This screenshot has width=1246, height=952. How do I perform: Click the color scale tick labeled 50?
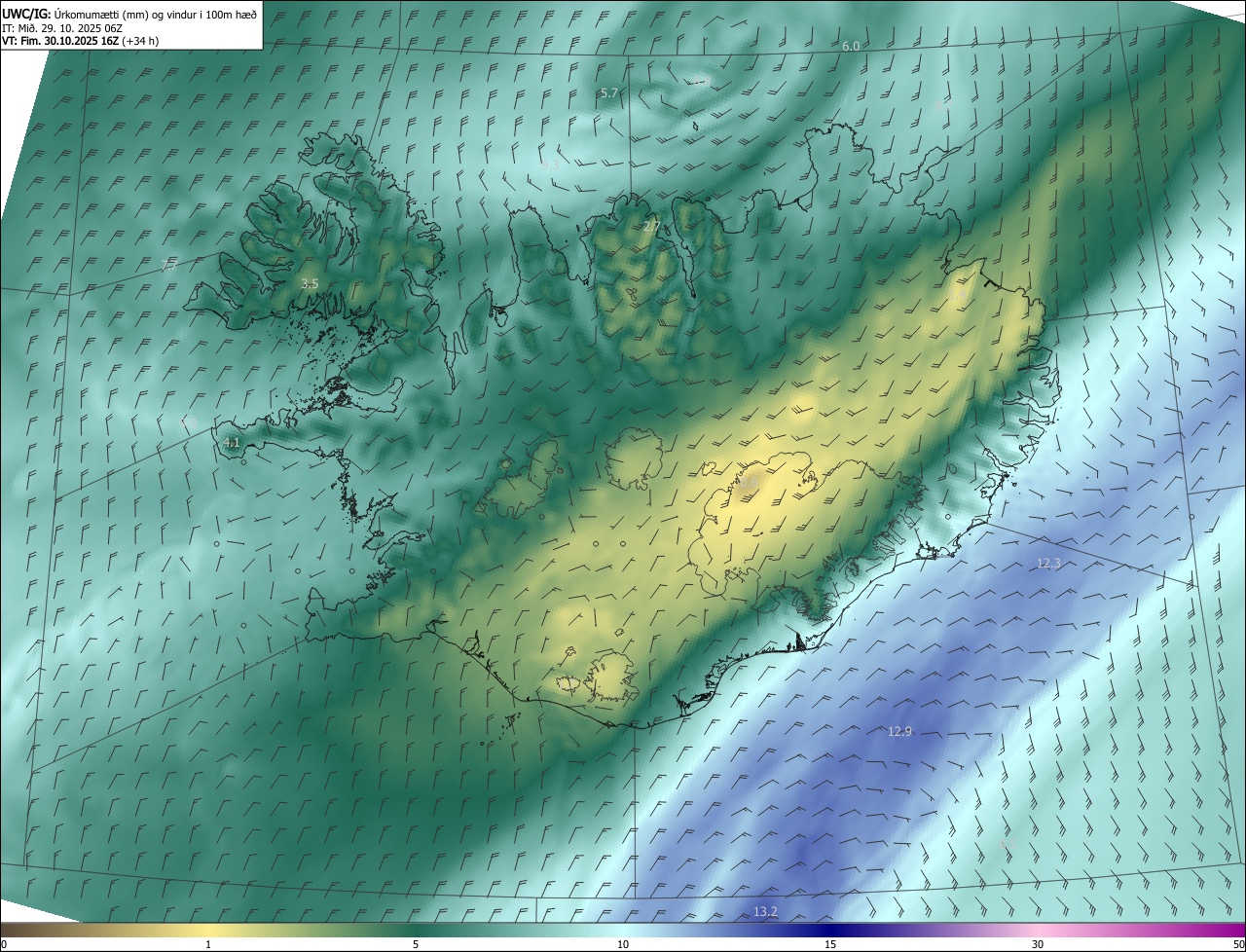point(1238,944)
